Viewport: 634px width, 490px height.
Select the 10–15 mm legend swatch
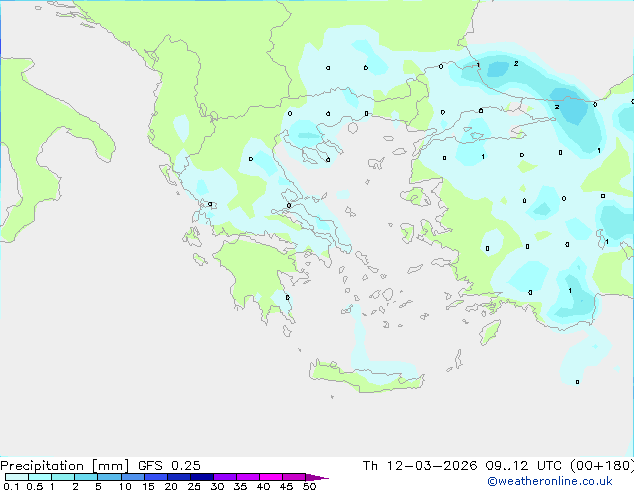coord(133,477)
